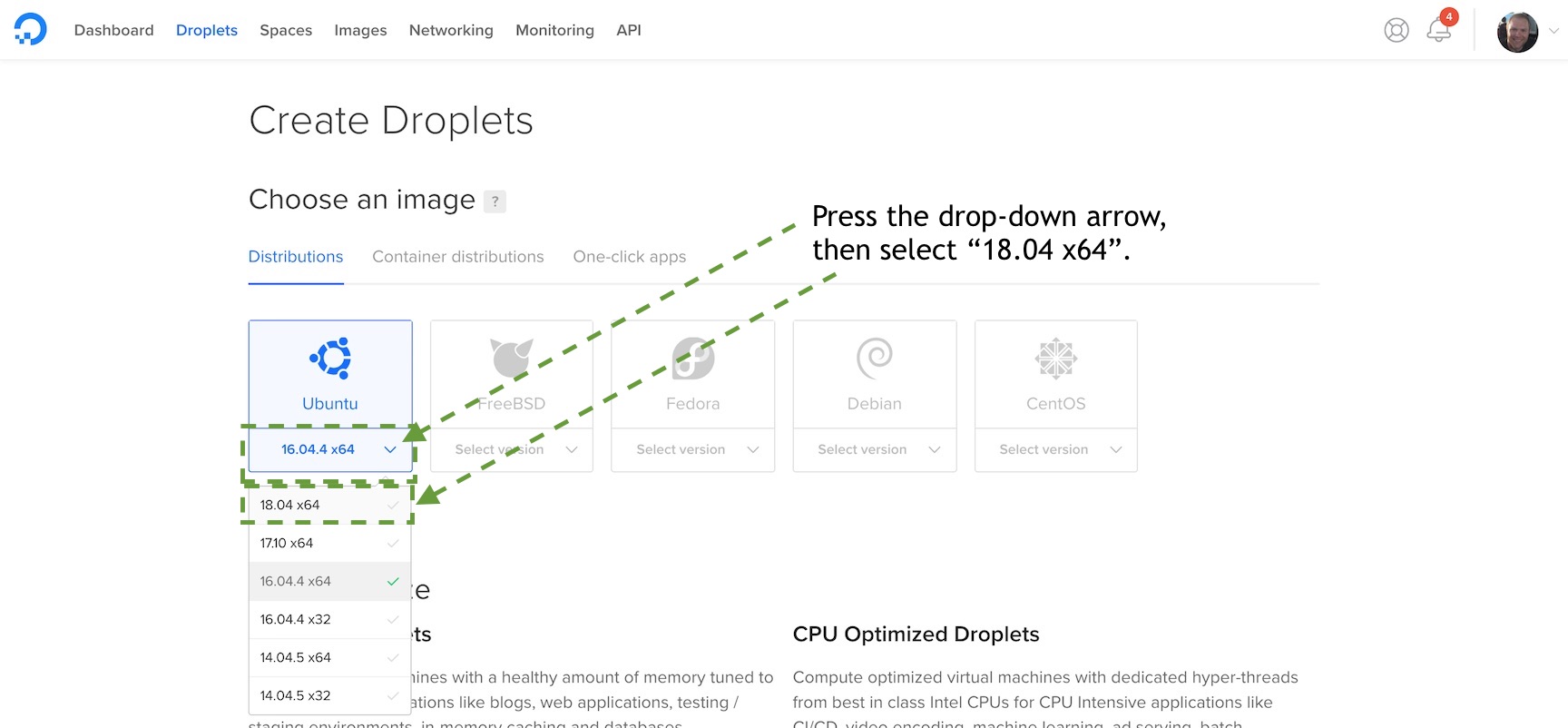Open the Fedora Select version dropdown

(693, 449)
